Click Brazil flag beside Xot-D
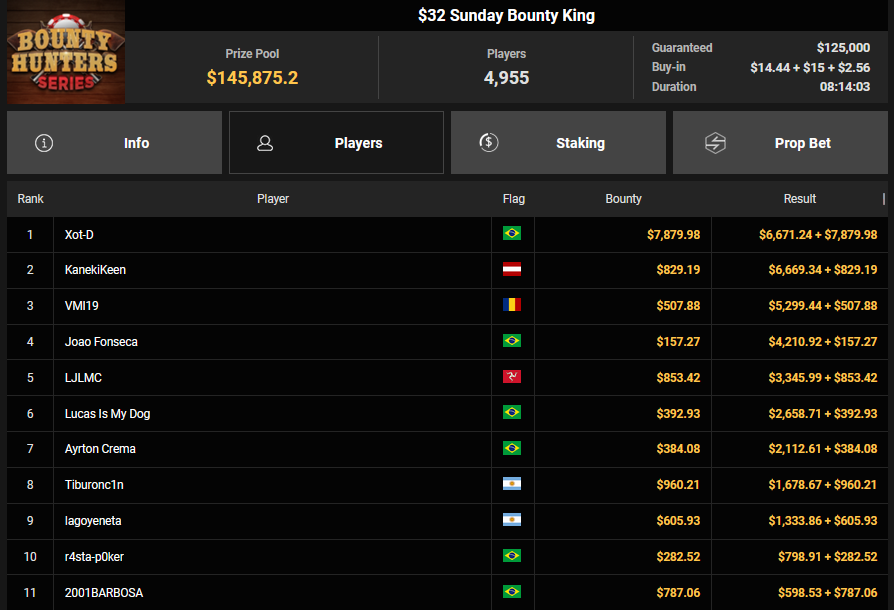This screenshot has width=894, height=610. pyautogui.click(x=512, y=234)
